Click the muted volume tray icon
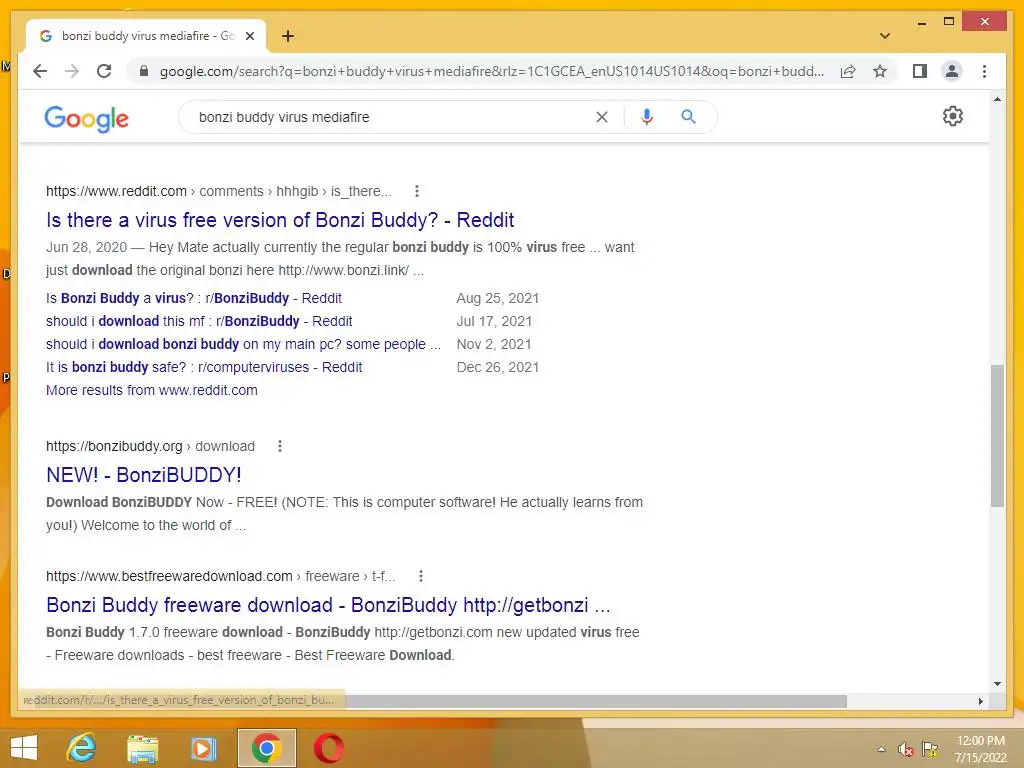Viewport: 1024px width, 768px height. click(905, 749)
